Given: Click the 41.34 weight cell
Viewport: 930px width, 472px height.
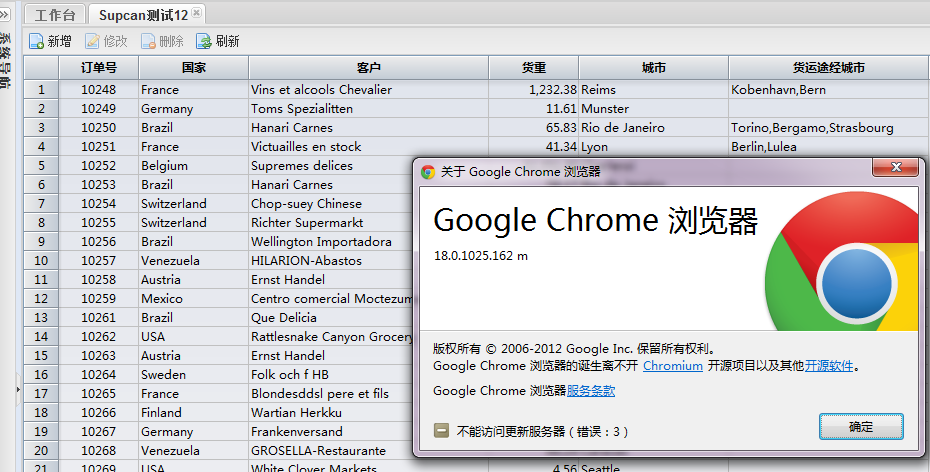Looking at the screenshot, I should (x=534, y=146).
